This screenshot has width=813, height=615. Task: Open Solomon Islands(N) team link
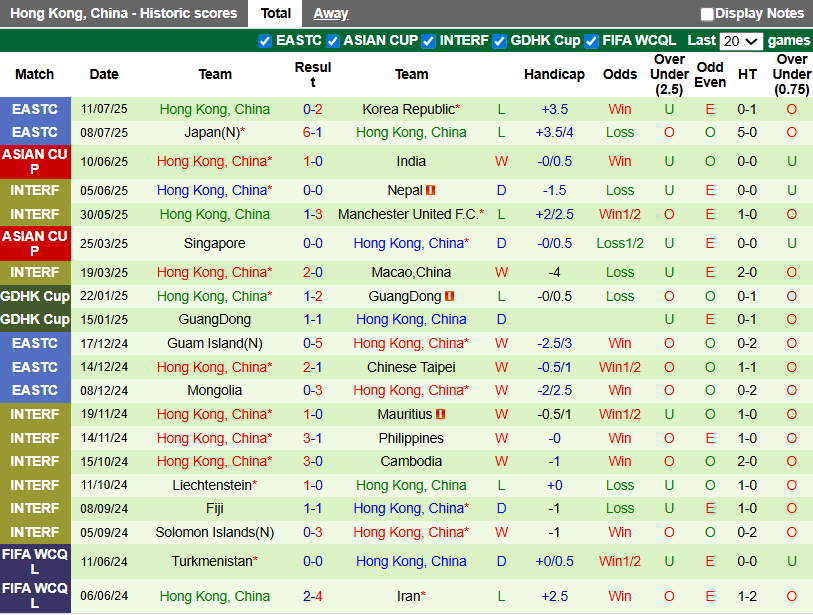tap(215, 532)
